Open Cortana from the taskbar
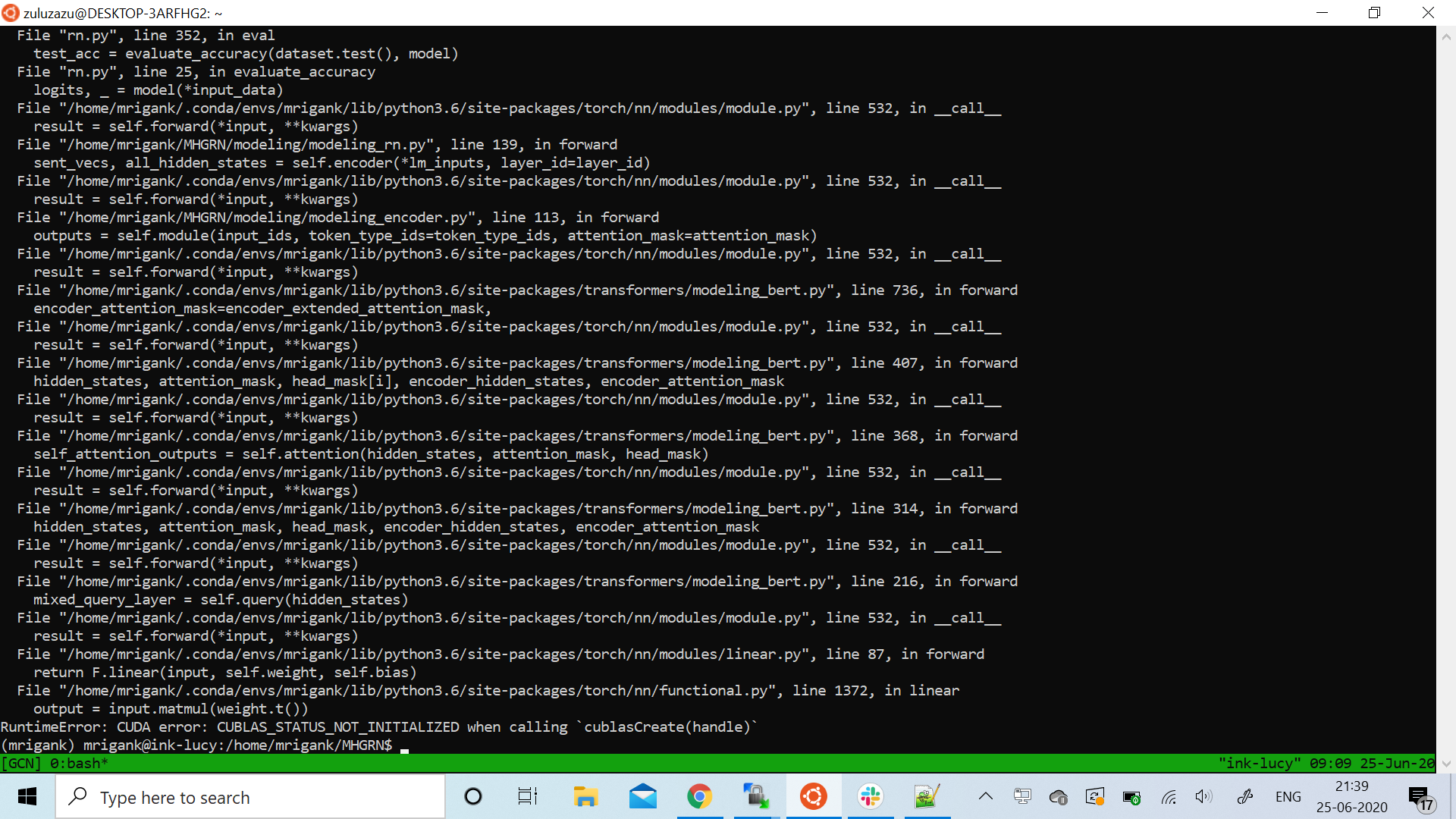The width and height of the screenshot is (1456, 819). coord(473,797)
